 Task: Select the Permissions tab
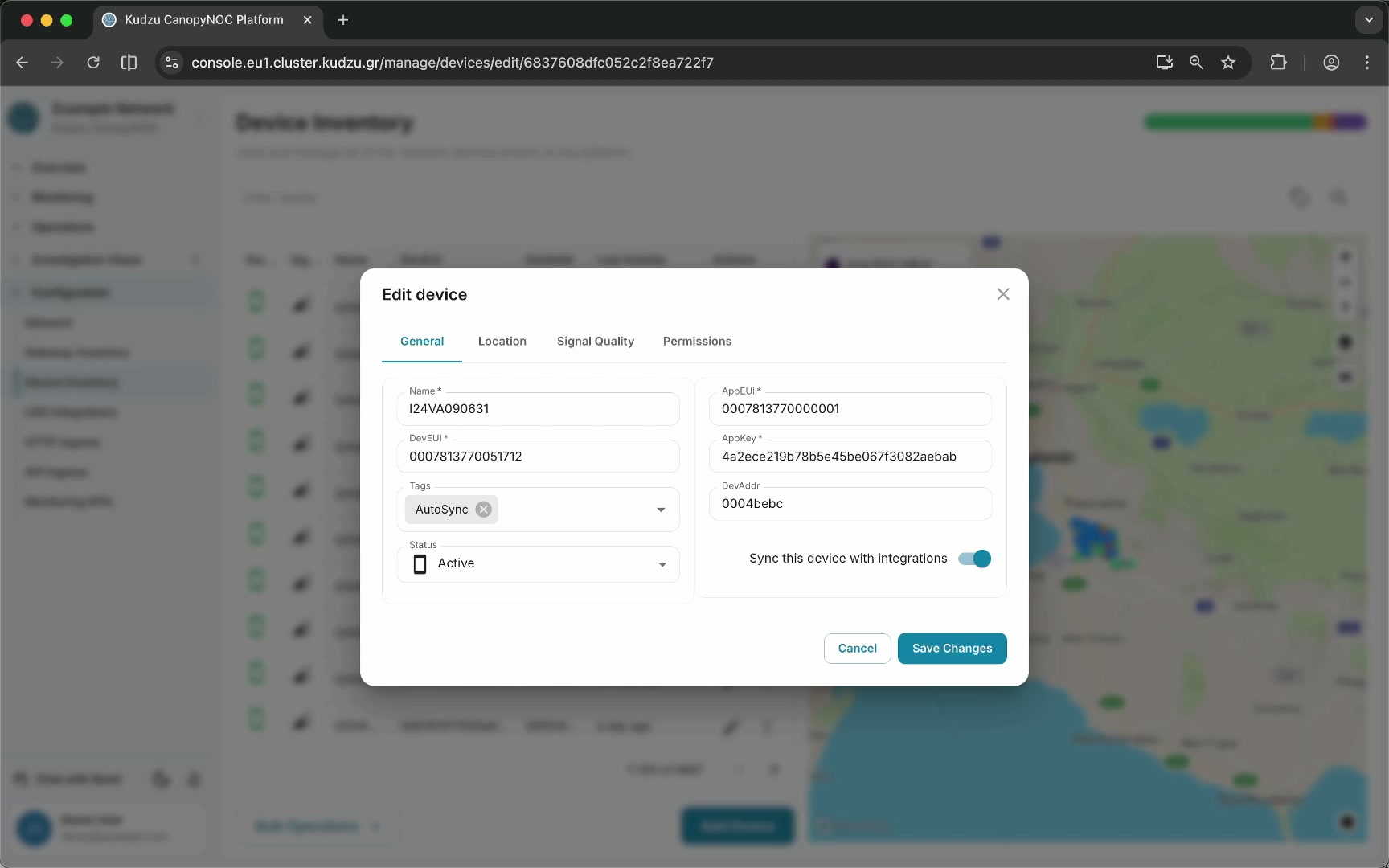tap(697, 342)
